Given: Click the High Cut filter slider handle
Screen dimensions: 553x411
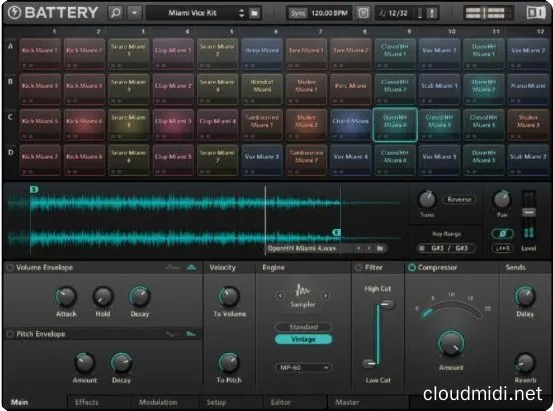Looking at the screenshot, I should click(x=387, y=304).
